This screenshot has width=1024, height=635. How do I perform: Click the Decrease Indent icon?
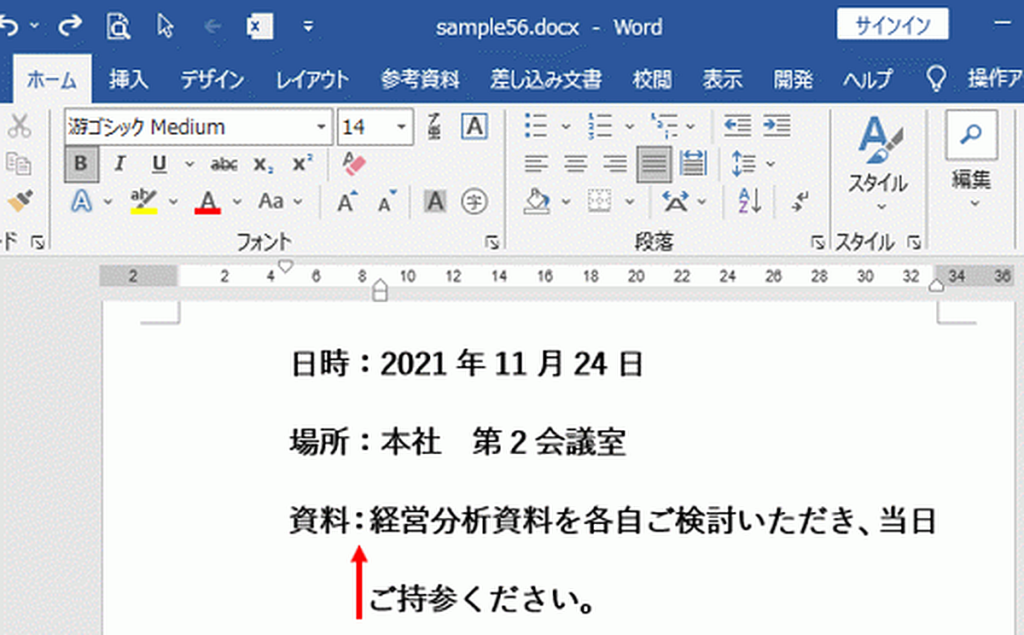(x=737, y=125)
